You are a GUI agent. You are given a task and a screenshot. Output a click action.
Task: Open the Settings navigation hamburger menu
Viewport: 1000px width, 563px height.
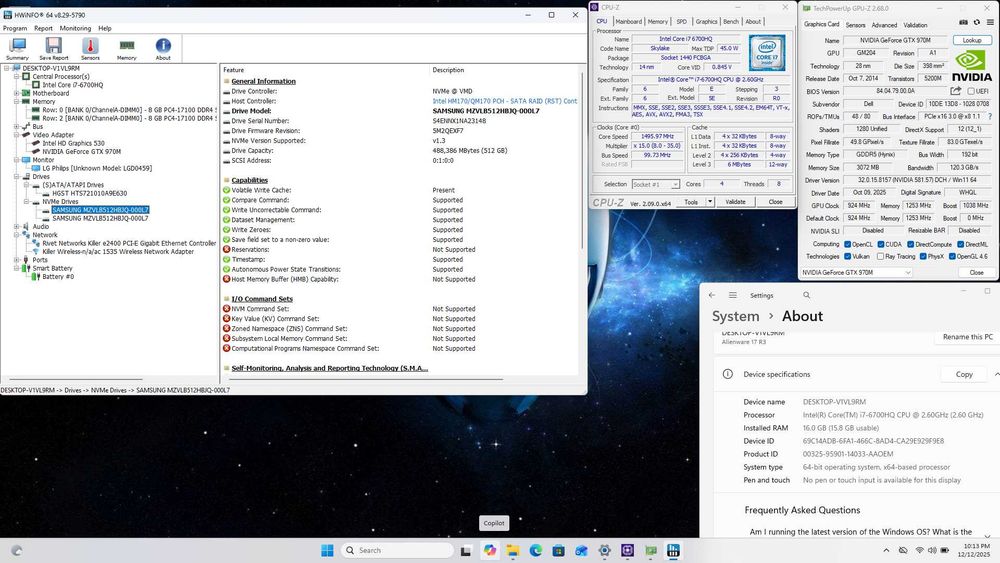pyautogui.click(x=733, y=295)
